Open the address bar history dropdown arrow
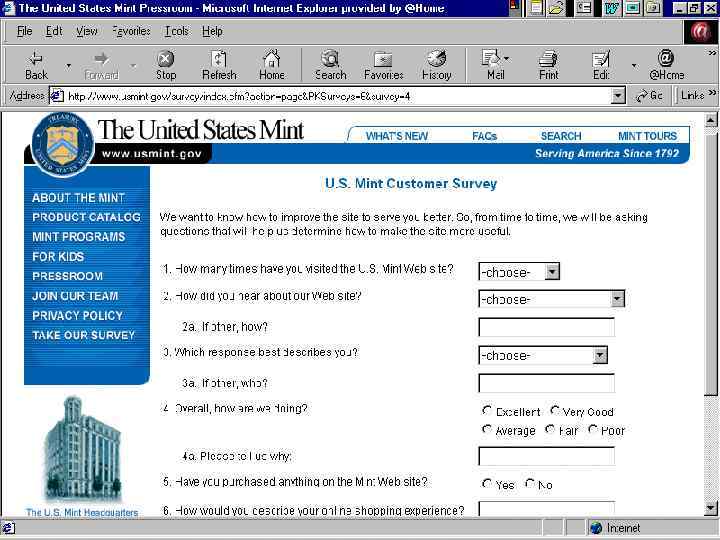The image size is (720, 540). pyautogui.click(x=618, y=96)
